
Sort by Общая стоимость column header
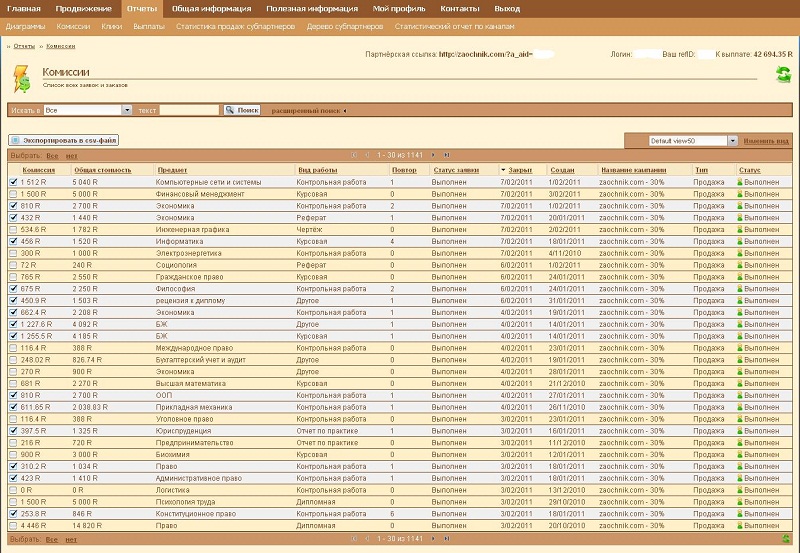[103, 170]
